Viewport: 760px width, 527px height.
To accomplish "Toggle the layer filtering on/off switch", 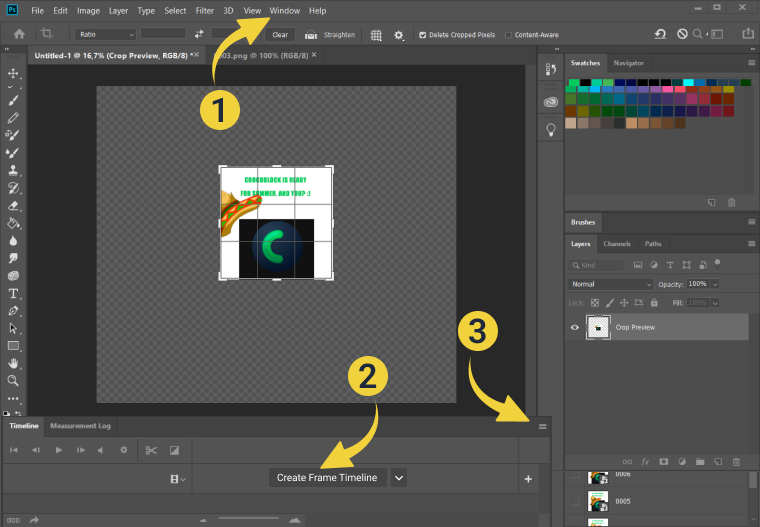I will pyautogui.click(x=717, y=264).
